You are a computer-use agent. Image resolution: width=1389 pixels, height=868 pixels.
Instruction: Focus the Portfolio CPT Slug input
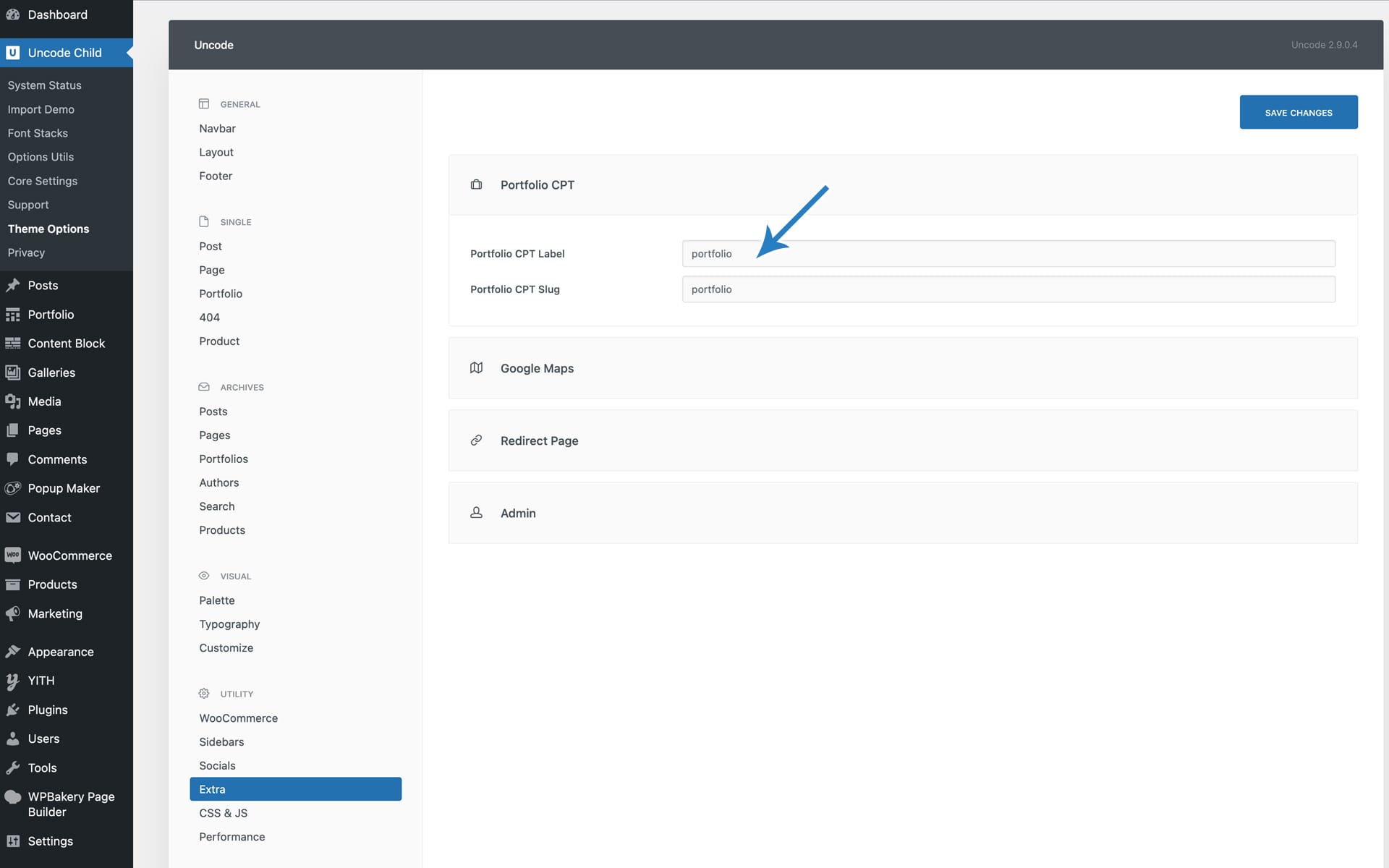pyautogui.click(x=1008, y=289)
